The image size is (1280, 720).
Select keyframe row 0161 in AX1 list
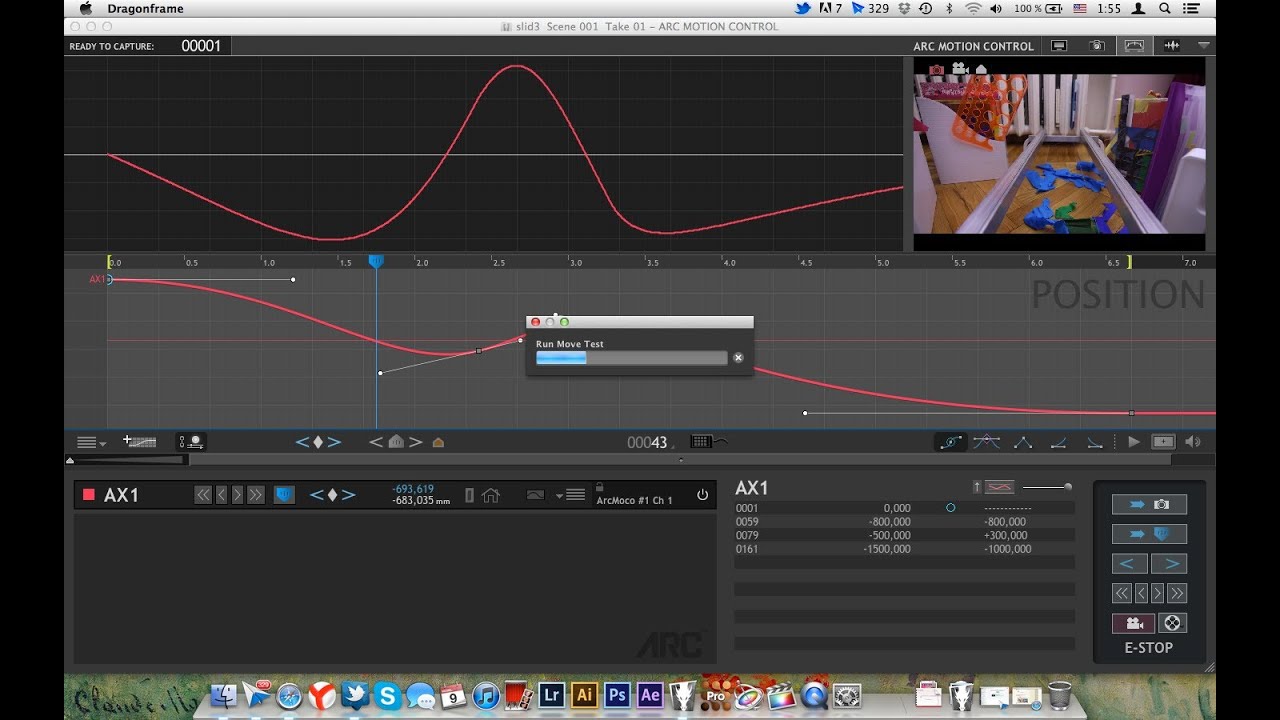pos(904,549)
